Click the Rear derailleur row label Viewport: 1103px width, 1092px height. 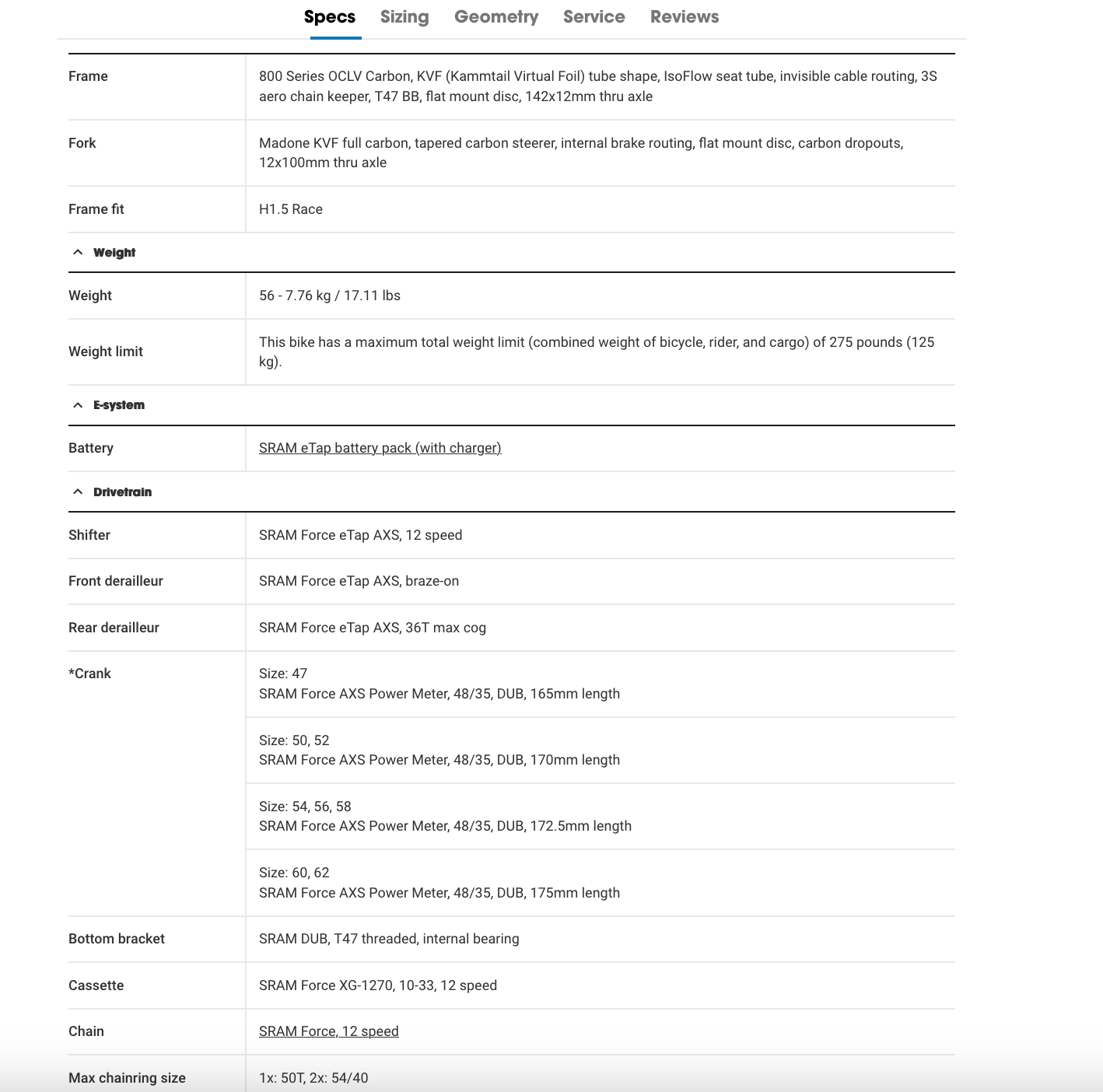[114, 628]
